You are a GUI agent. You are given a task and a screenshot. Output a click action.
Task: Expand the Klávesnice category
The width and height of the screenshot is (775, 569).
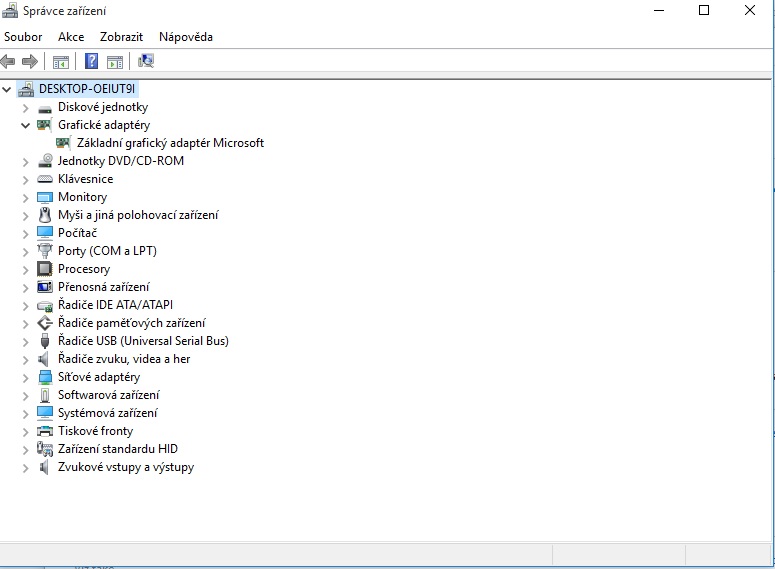26,179
